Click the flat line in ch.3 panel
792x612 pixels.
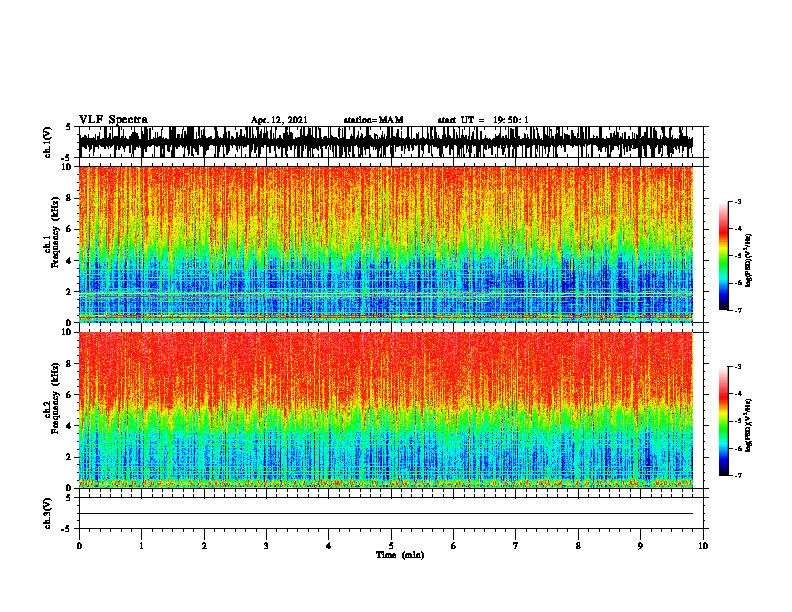click(x=386, y=514)
